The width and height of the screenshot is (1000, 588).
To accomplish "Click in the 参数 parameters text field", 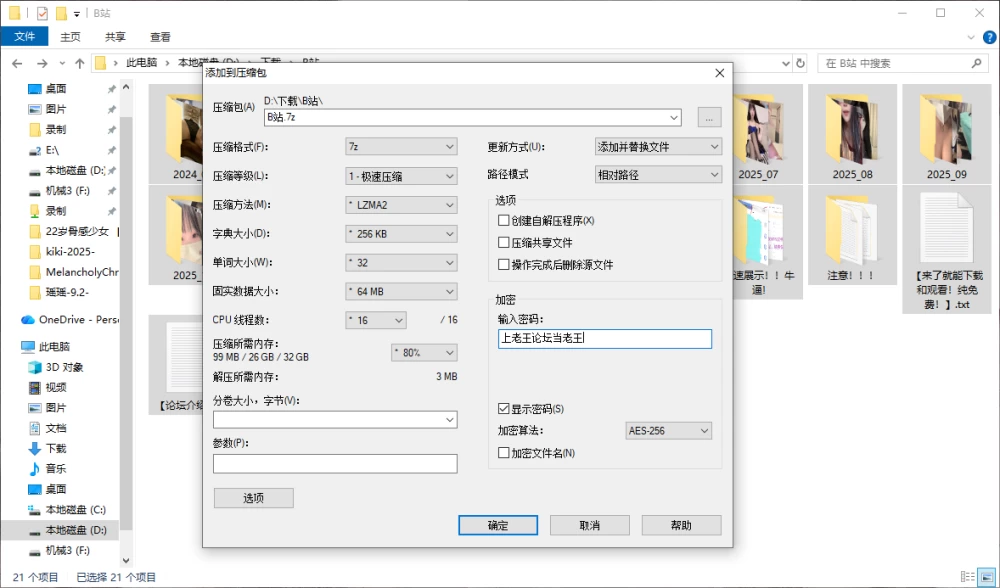I will click(x=335, y=464).
